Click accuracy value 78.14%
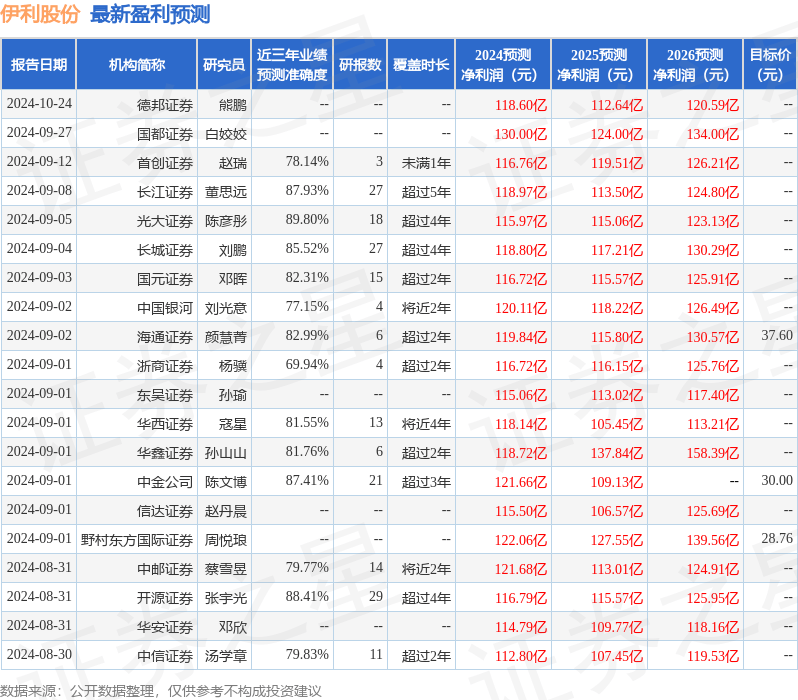 coord(307,161)
